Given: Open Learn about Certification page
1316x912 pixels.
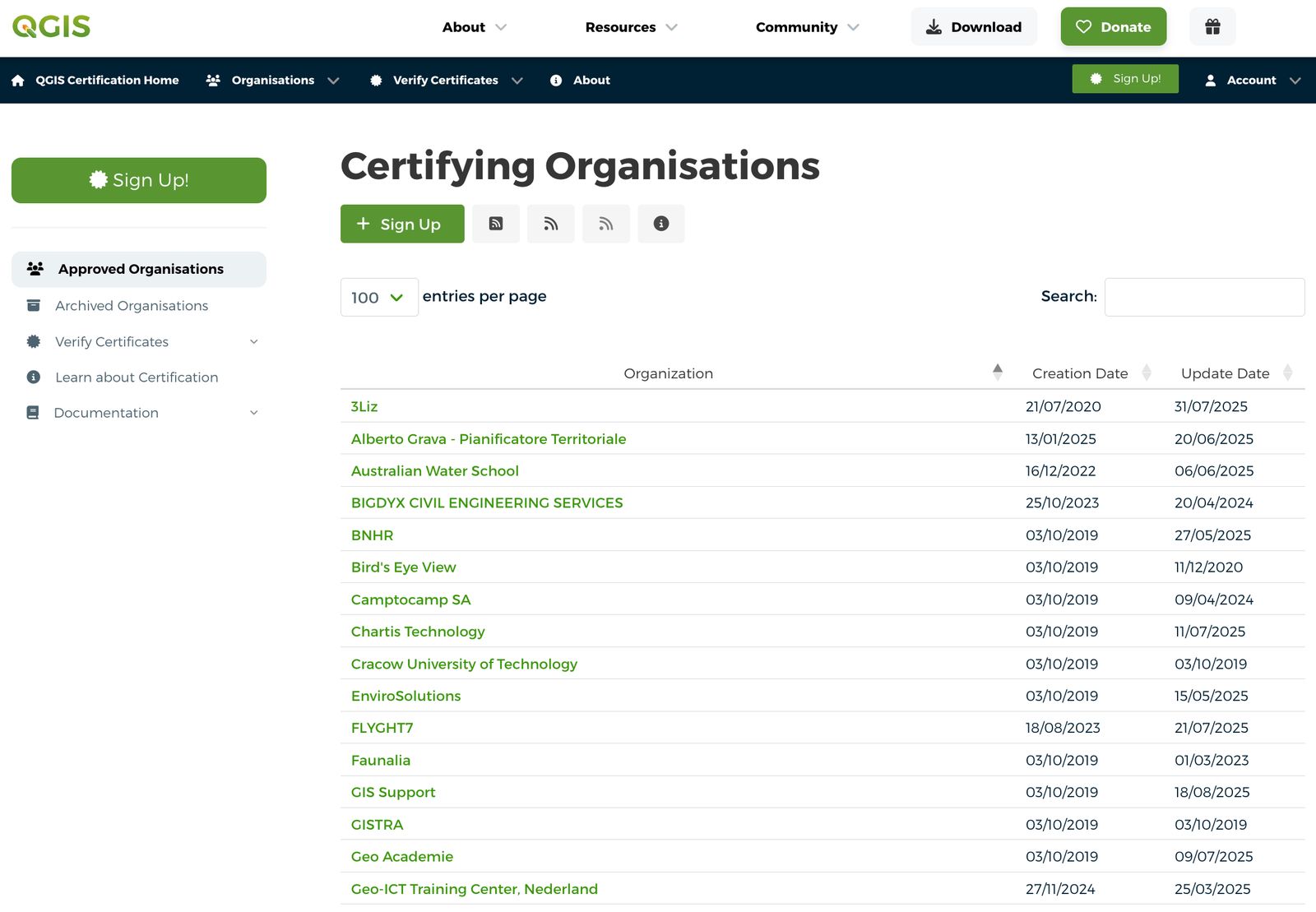Looking at the screenshot, I should click(x=137, y=377).
